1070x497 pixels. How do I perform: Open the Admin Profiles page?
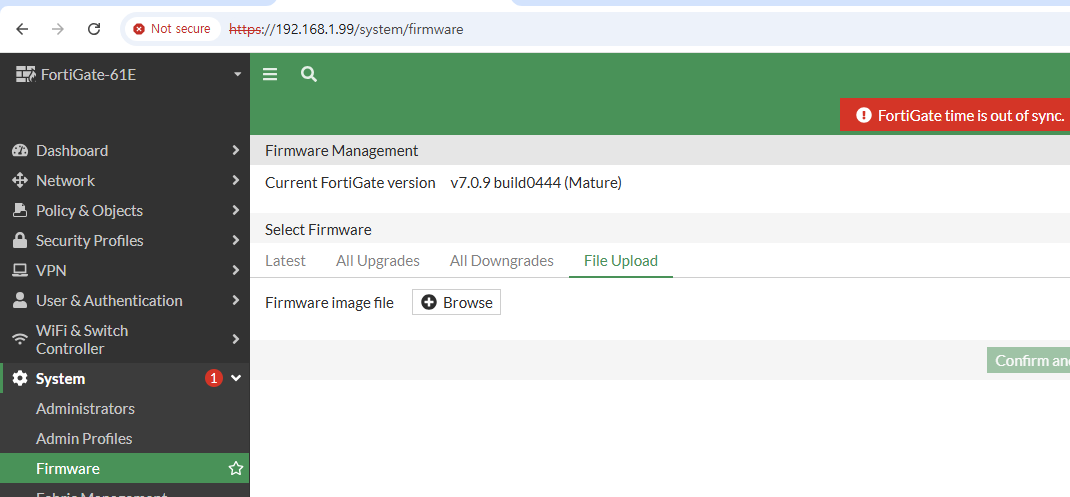point(84,439)
